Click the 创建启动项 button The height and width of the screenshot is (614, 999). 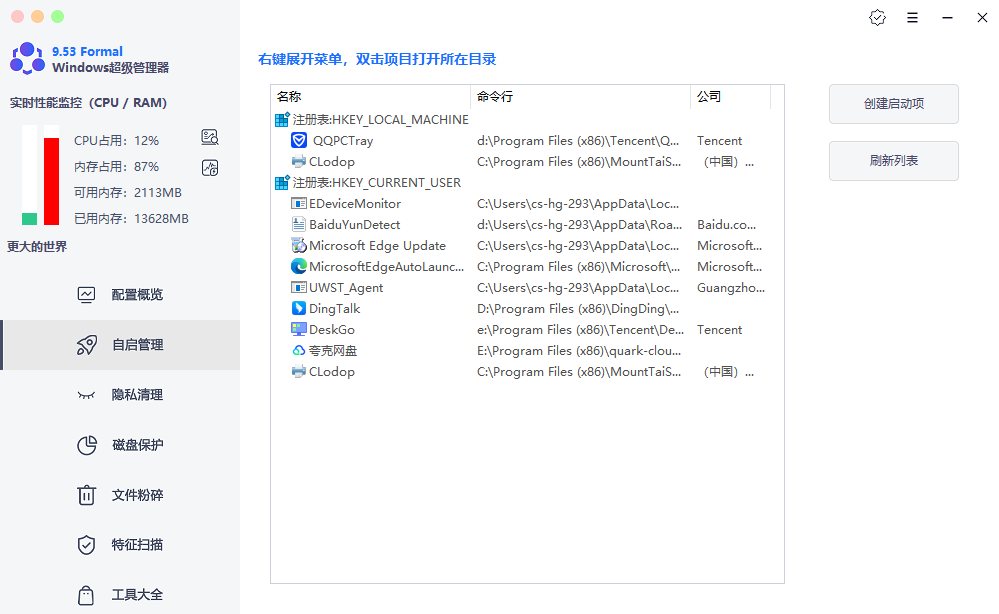[894, 104]
